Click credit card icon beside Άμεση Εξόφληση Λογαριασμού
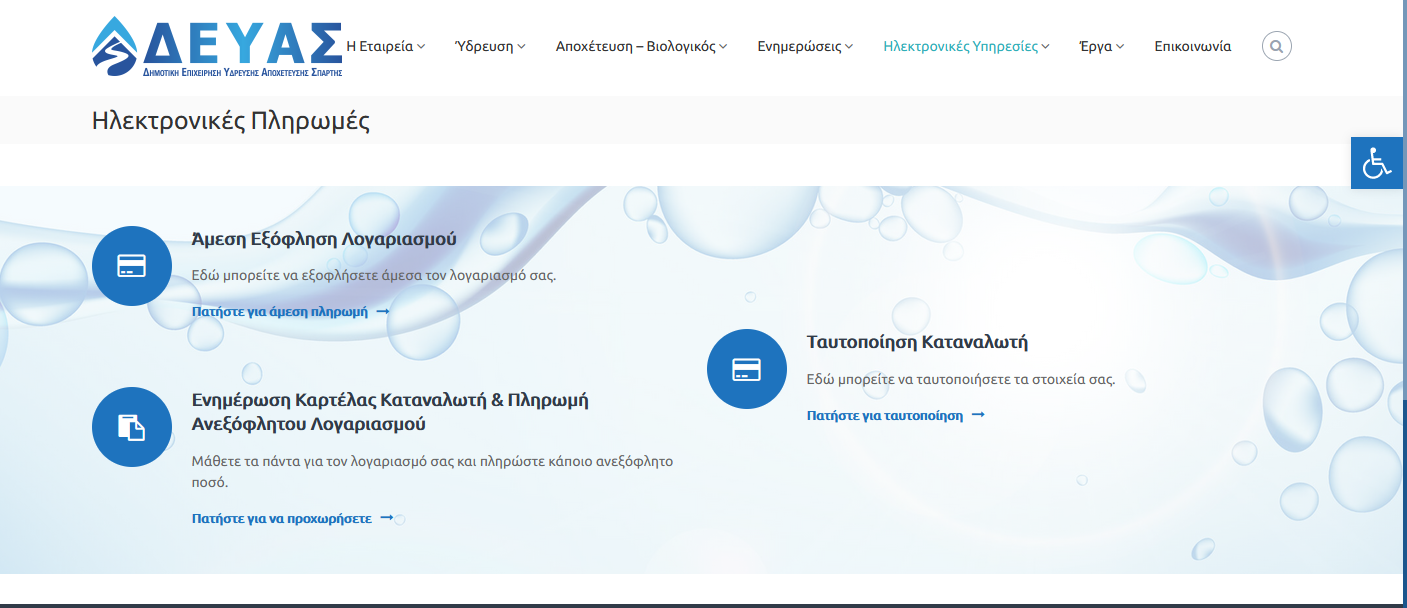The image size is (1407, 608). click(x=132, y=265)
